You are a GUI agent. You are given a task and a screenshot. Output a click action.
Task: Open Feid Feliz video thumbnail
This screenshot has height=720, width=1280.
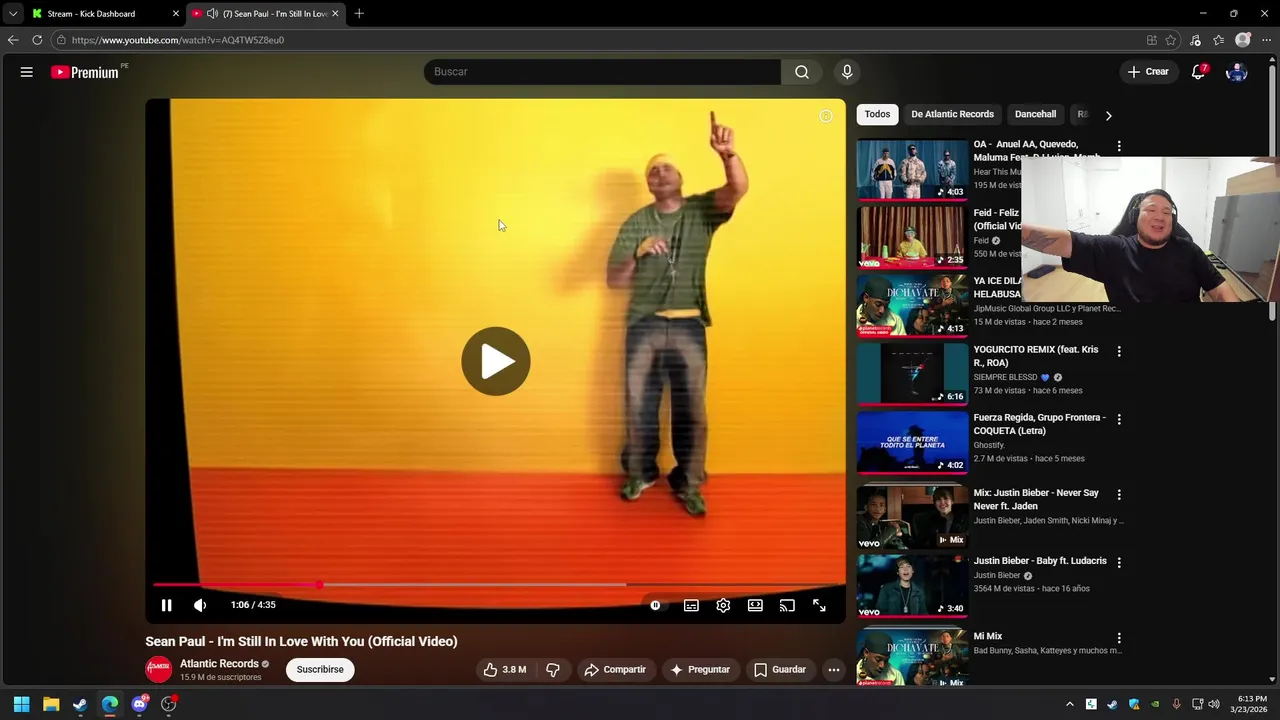(912, 237)
